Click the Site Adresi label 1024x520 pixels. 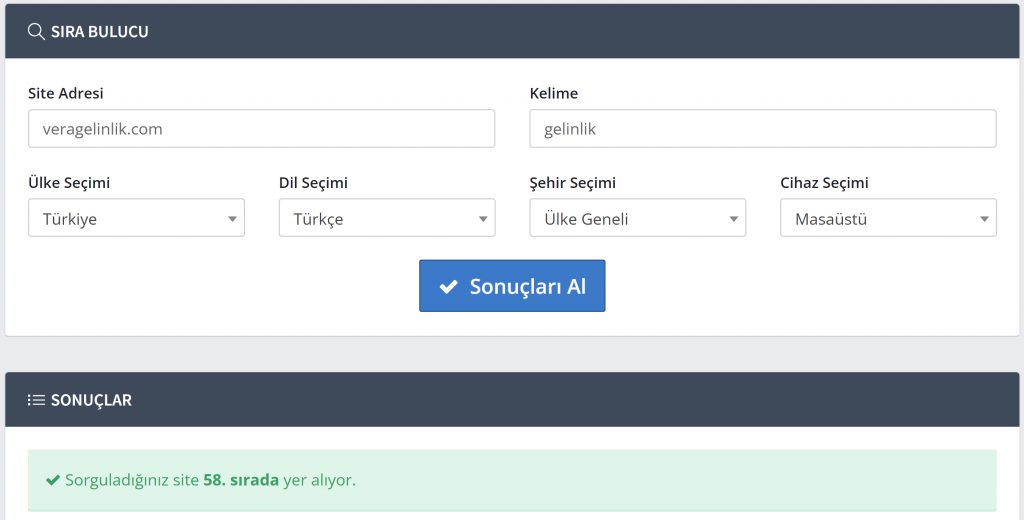[66, 93]
